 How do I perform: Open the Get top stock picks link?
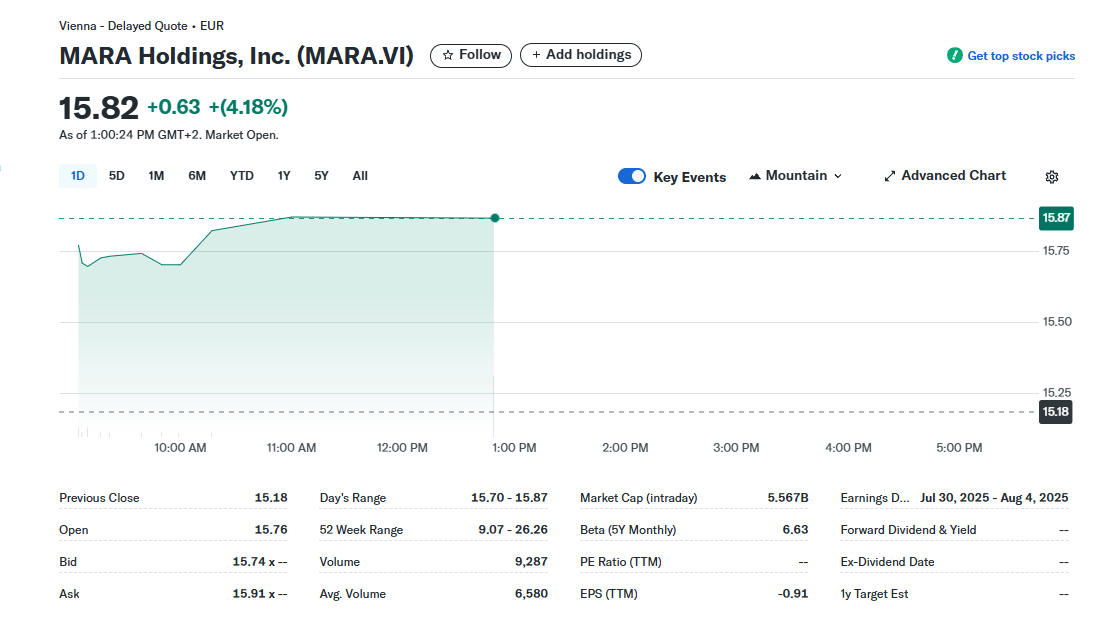coord(1020,56)
